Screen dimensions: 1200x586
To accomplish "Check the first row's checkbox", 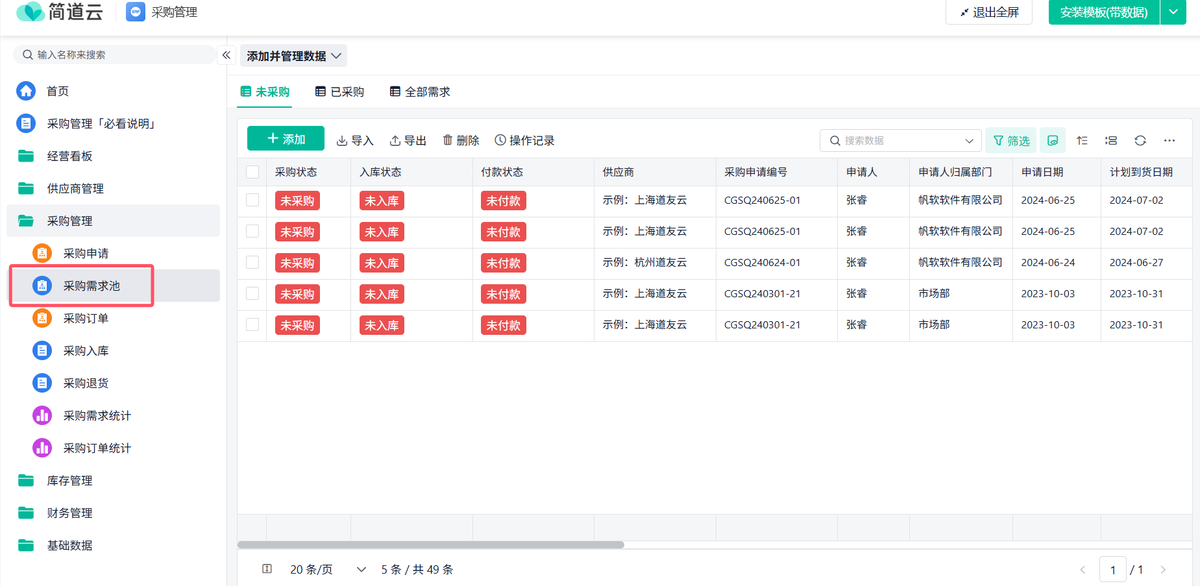I will pyautogui.click(x=252, y=200).
